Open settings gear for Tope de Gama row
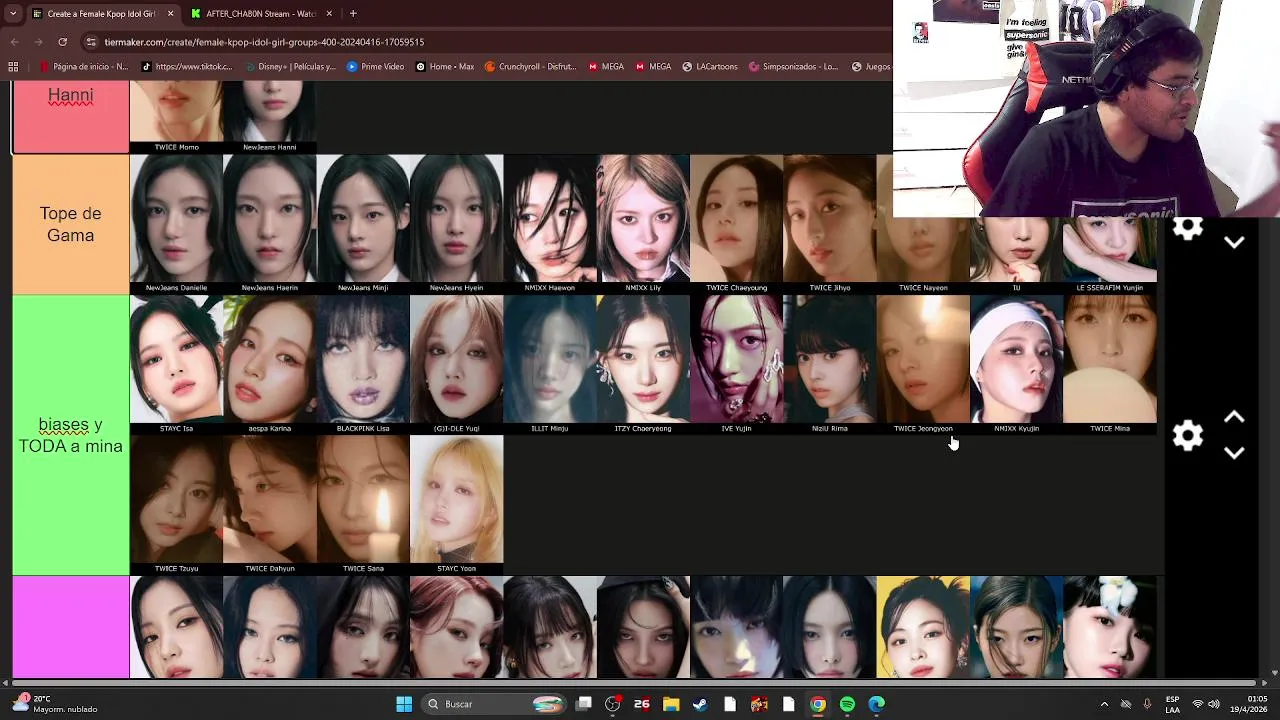The height and width of the screenshot is (720, 1280). (1187, 229)
